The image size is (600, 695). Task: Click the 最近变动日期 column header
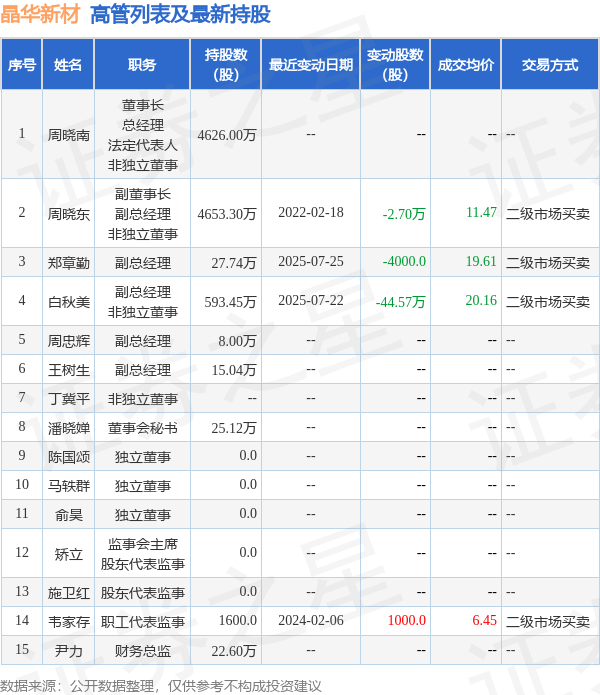click(311, 65)
